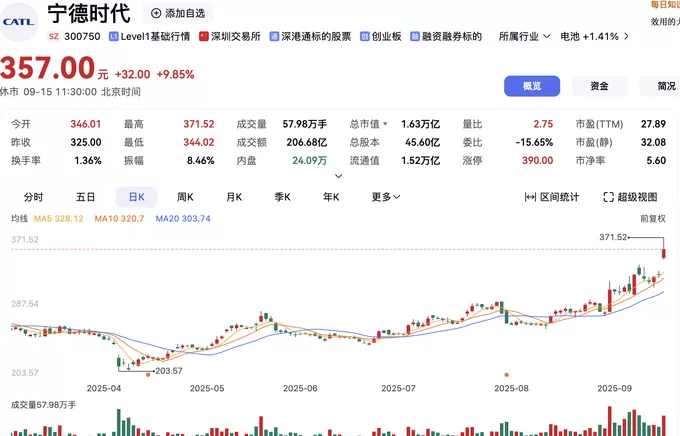
Task: Select 分时 chart view
Action: (33, 197)
